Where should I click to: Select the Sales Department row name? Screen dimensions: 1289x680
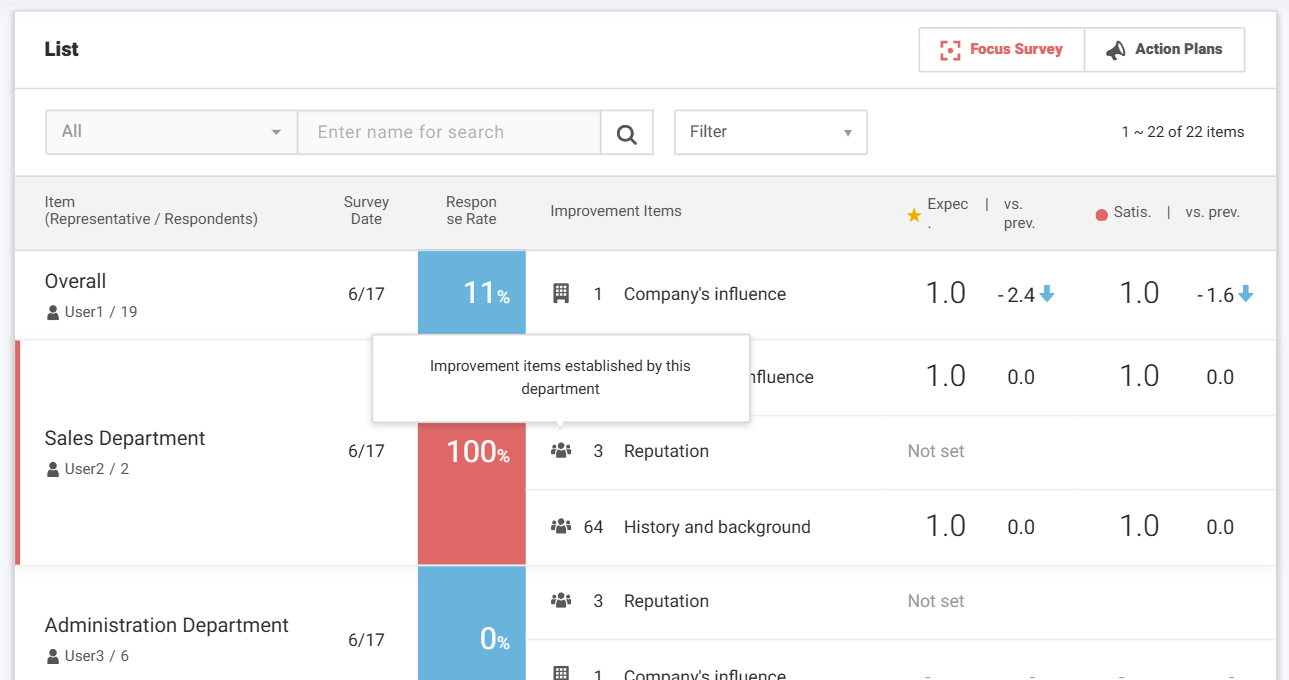pyautogui.click(x=125, y=438)
